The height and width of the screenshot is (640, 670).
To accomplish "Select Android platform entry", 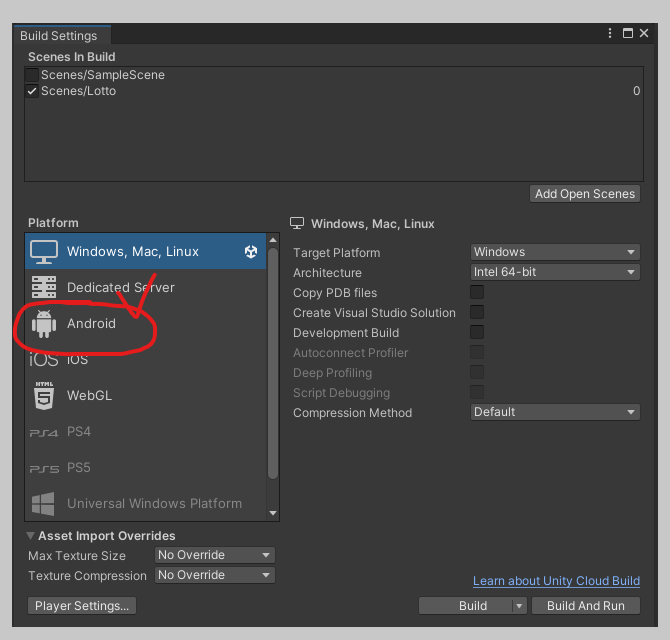I will pyautogui.click(x=146, y=323).
